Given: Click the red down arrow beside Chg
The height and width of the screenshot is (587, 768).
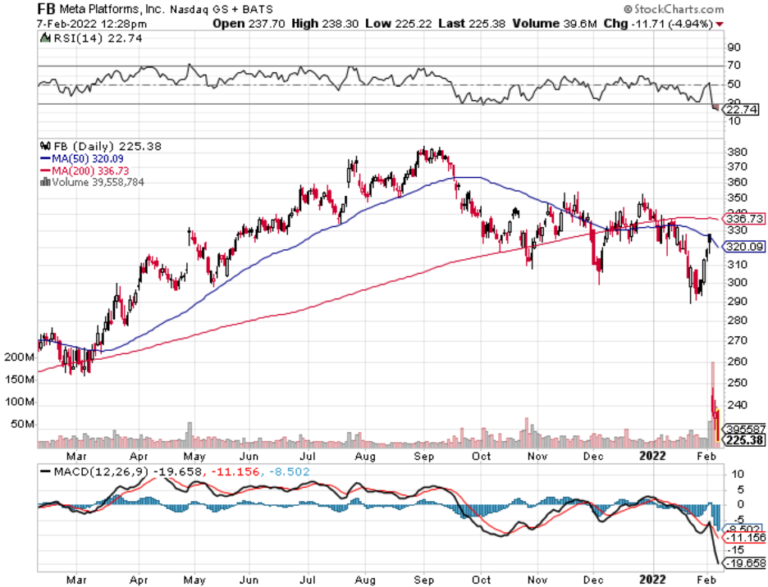Looking at the screenshot, I should (720, 24).
